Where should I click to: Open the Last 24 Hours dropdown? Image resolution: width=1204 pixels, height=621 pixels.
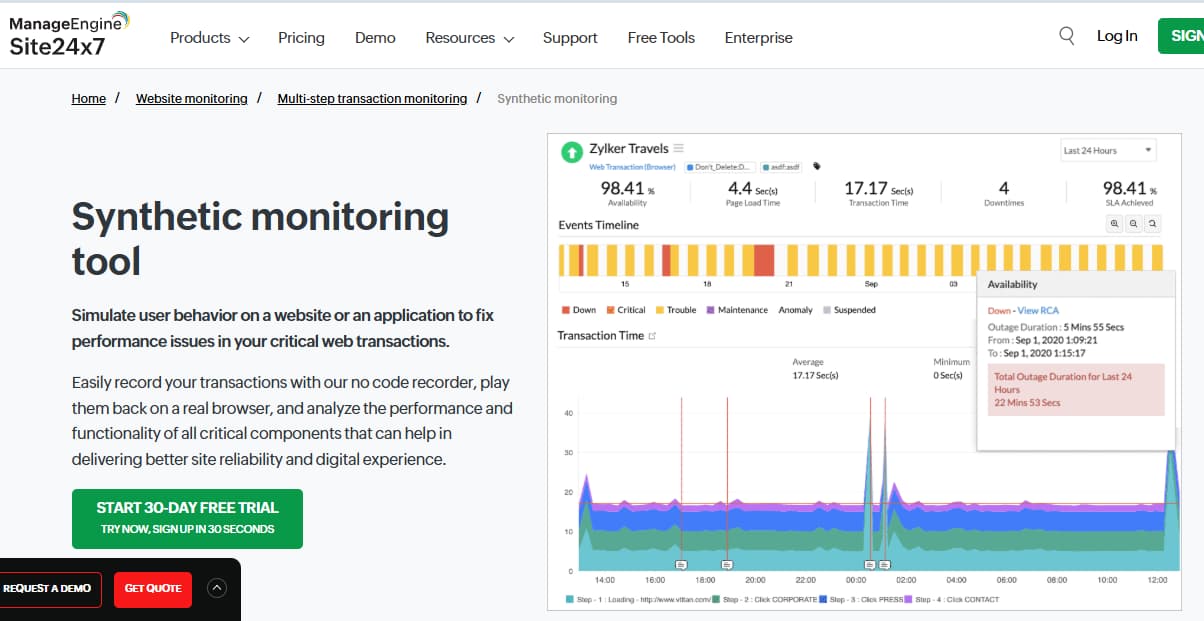pyautogui.click(x=1107, y=149)
